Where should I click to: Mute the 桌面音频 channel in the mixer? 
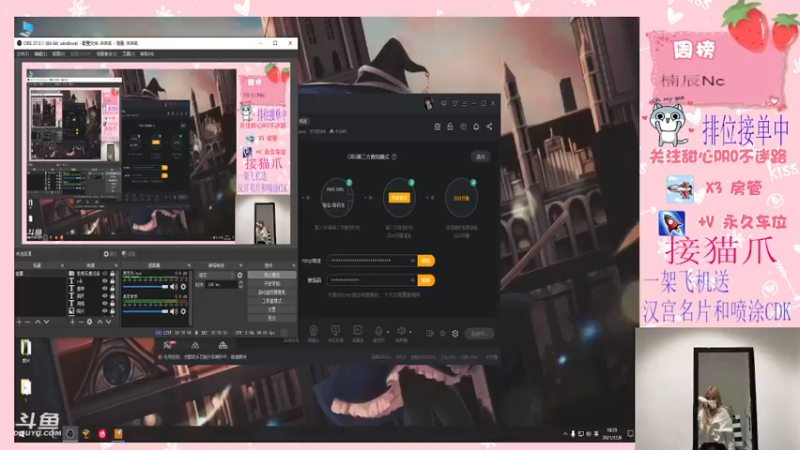click(173, 311)
